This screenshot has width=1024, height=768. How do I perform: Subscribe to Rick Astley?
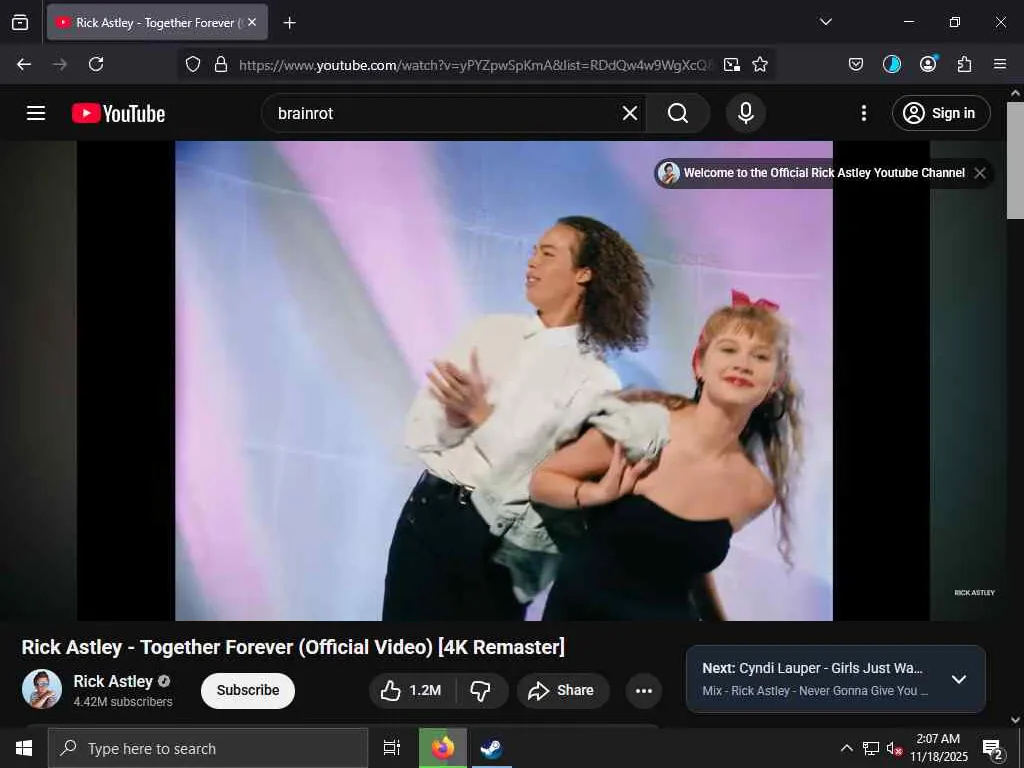point(248,690)
